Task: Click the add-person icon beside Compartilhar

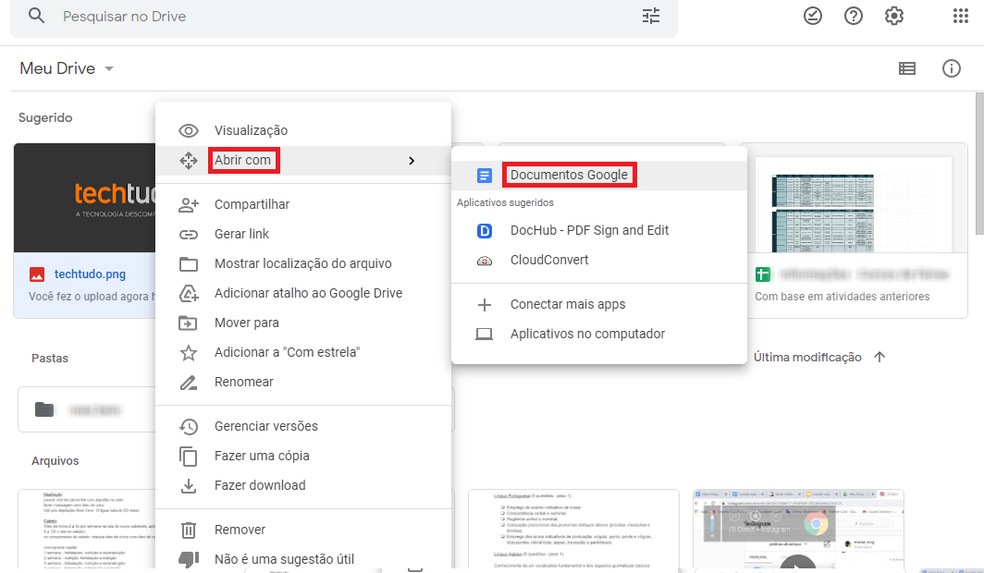Action: (188, 205)
